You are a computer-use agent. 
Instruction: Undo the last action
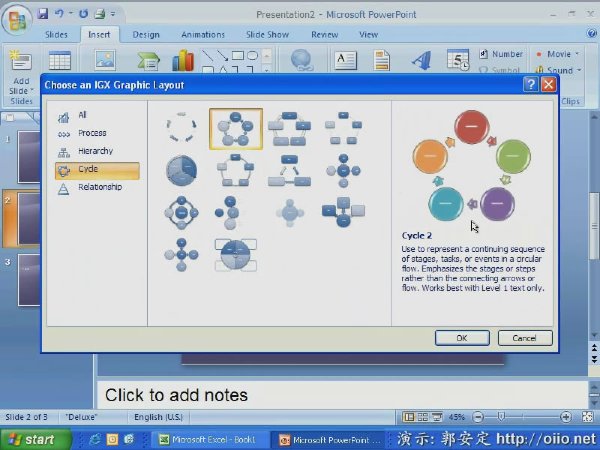[x=59, y=14]
